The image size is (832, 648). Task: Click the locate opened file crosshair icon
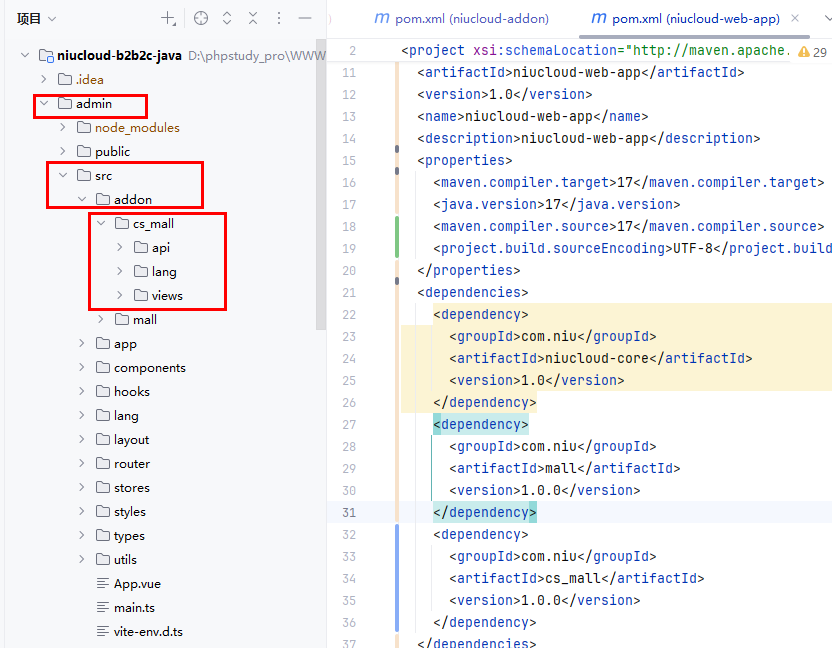pyautogui.click(x=201, y=18)
